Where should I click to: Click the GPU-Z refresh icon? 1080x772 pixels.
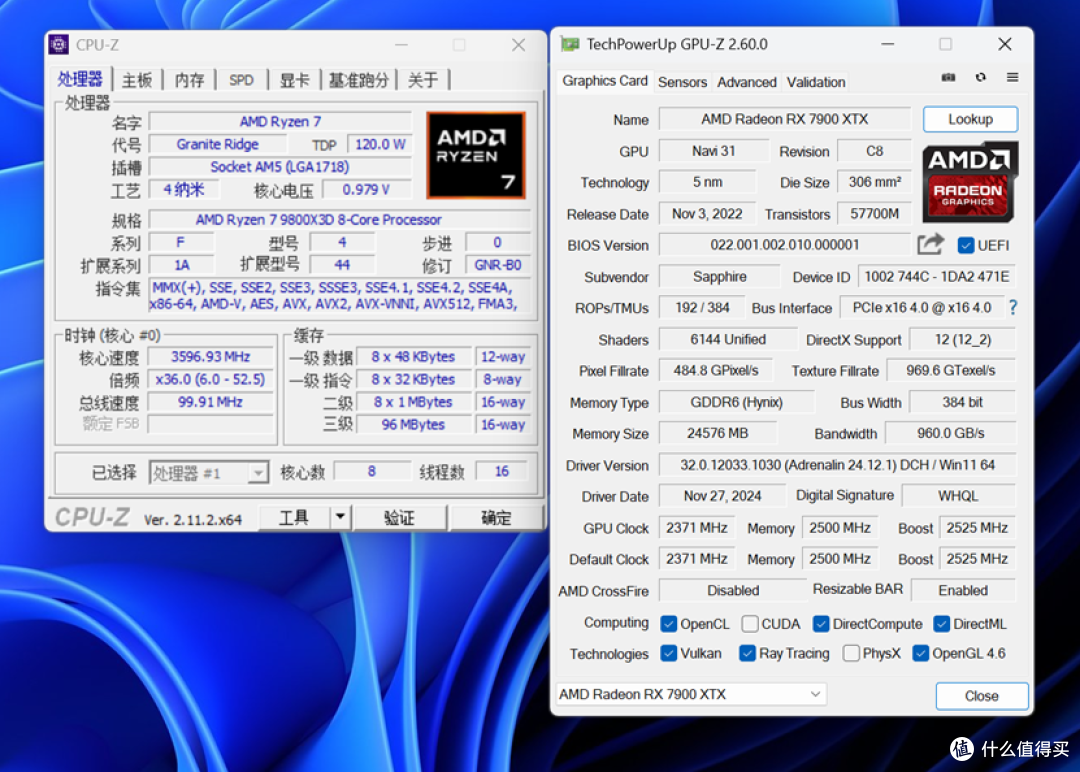[980, 78]
